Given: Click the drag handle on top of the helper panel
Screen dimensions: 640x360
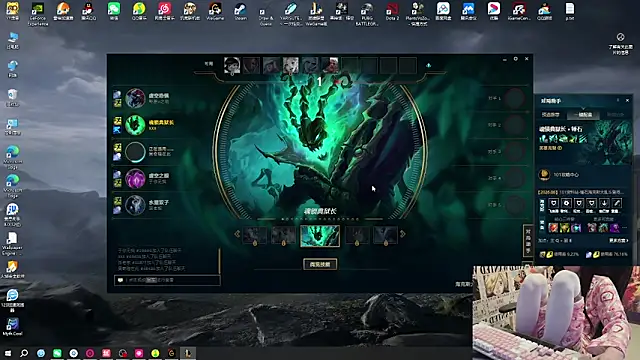Looking at the screenshot, I should (x=618, y=100).
